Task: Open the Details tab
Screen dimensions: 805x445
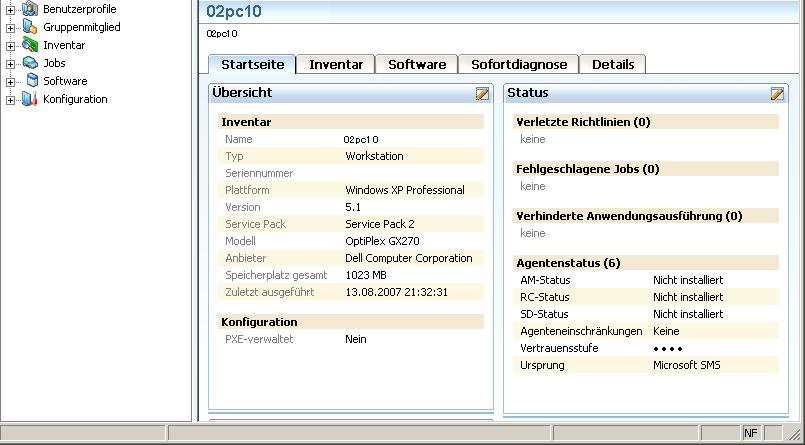Action: [613, 64]
